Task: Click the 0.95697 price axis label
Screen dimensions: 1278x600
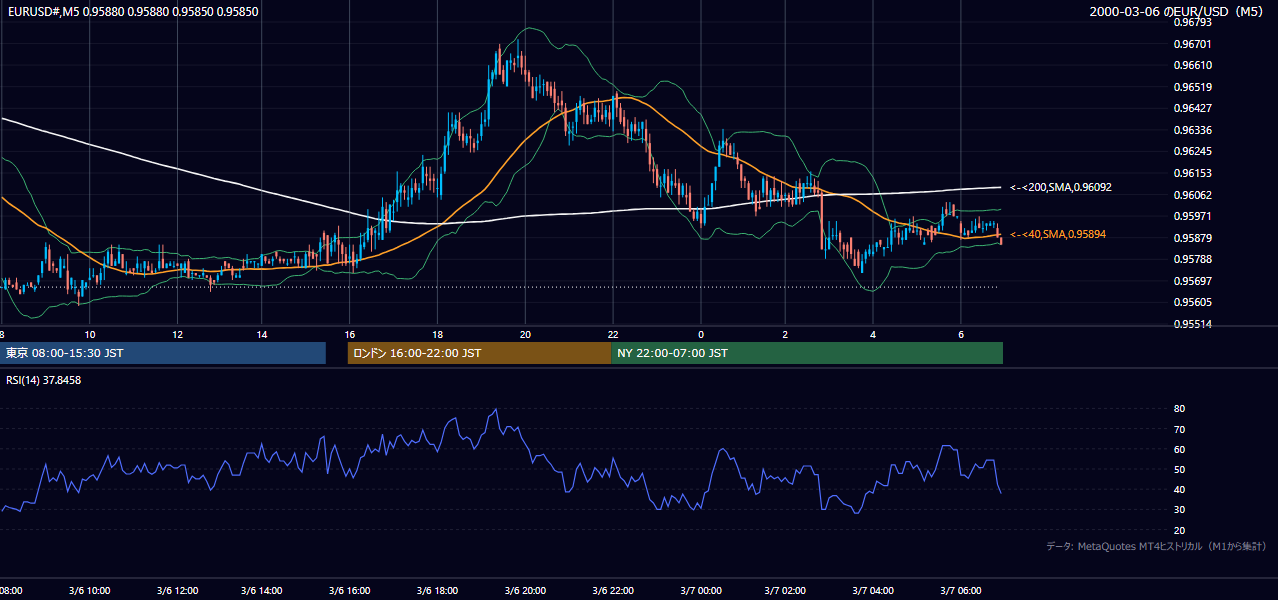Action: (x=1191, y=281)
